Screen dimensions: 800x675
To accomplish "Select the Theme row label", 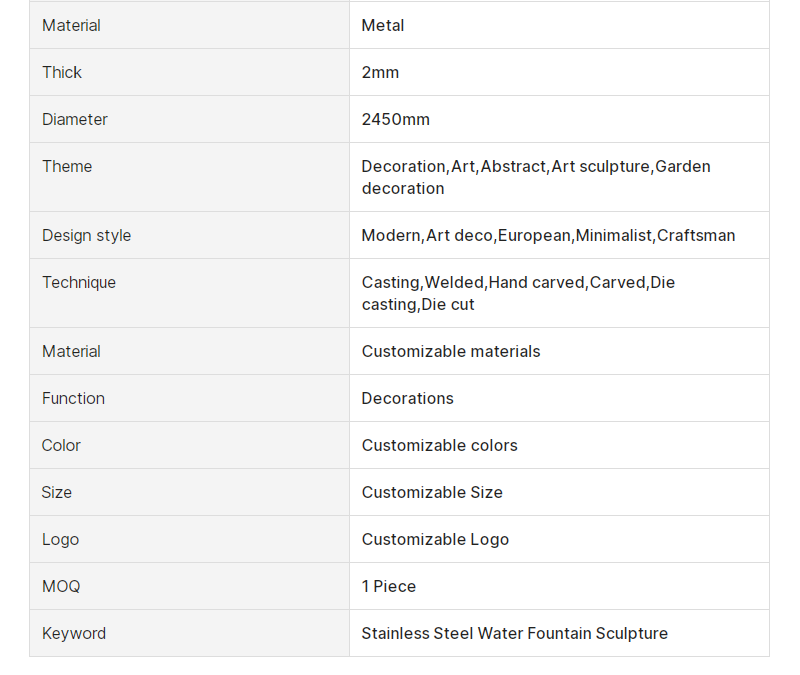I will 67,166.
